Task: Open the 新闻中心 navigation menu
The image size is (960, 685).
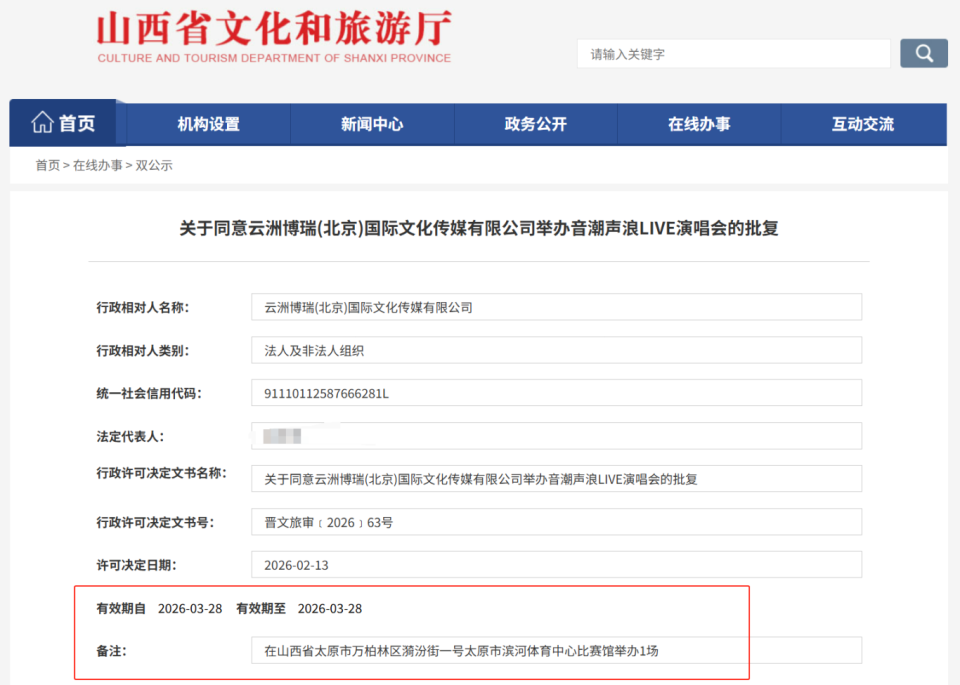Action: click(372, 122)
